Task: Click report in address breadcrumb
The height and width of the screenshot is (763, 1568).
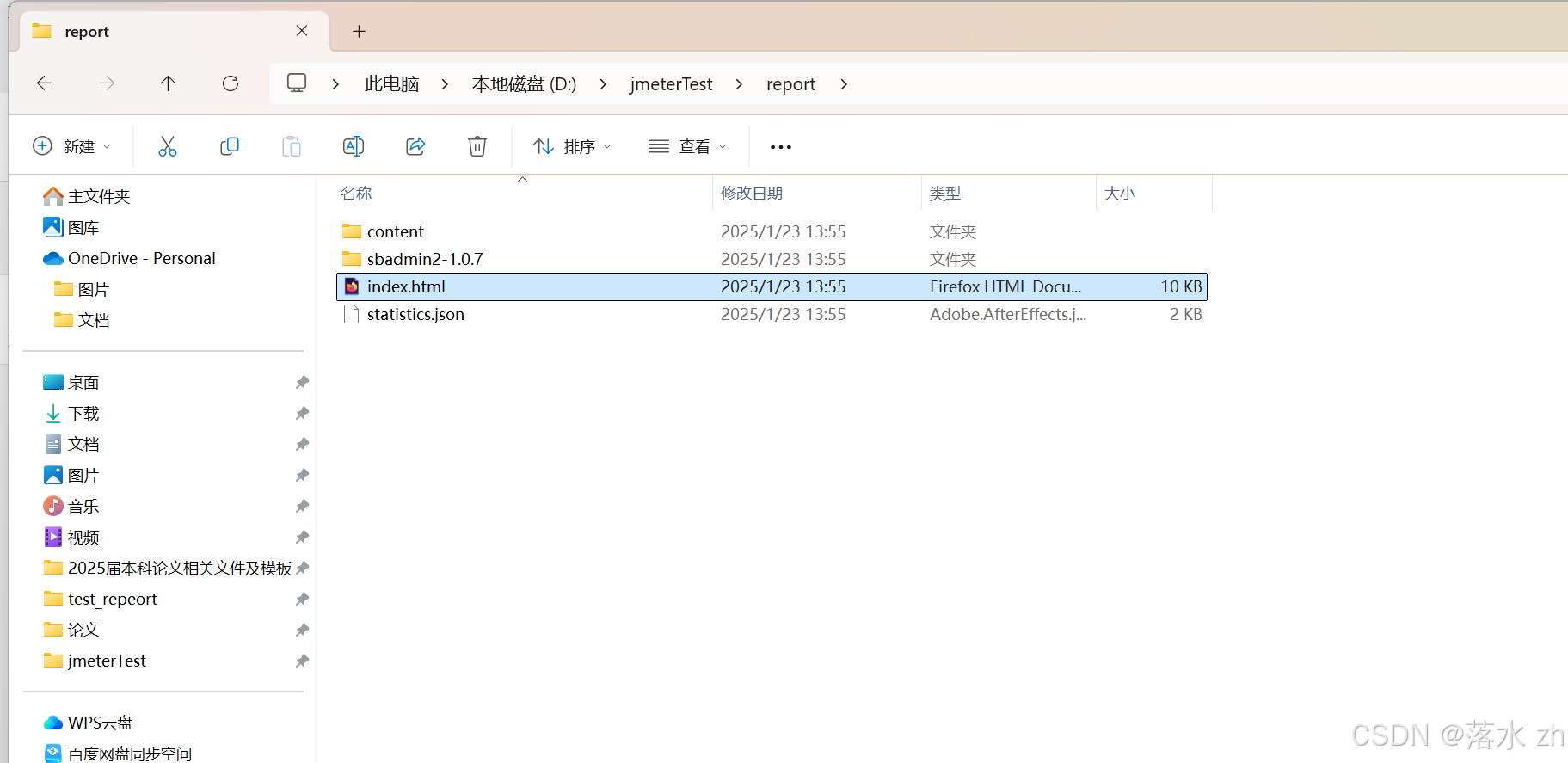Action: pos(790,84)
